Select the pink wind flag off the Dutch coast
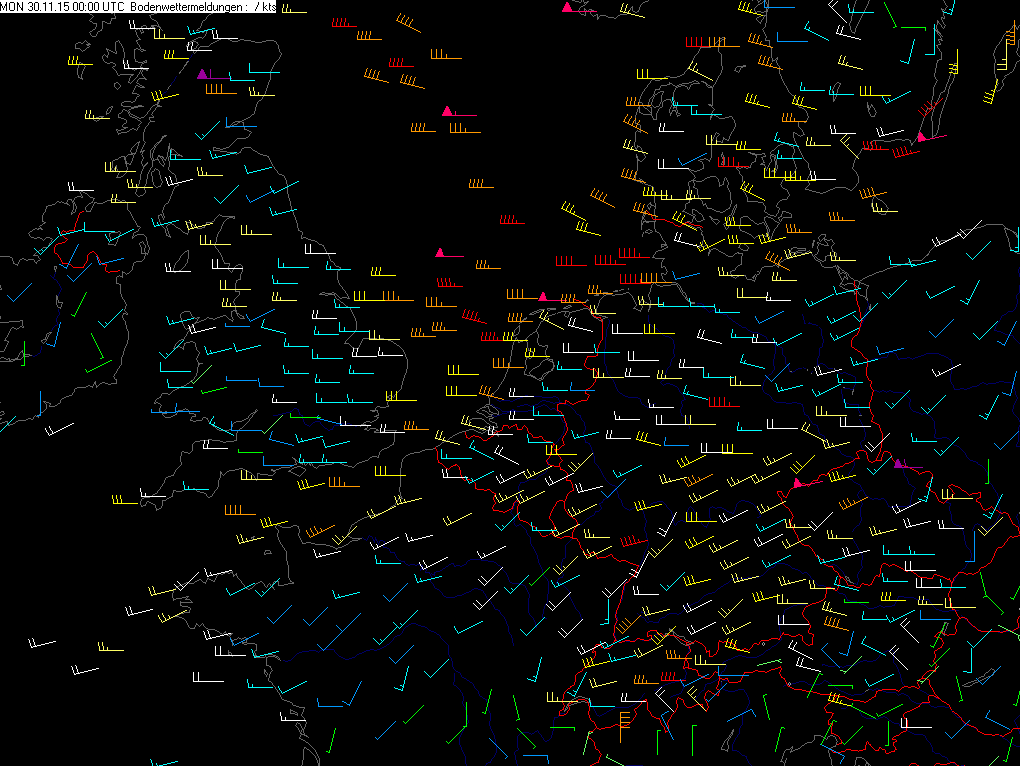This screenshot has width=1020, height=766. pos(543,297)
